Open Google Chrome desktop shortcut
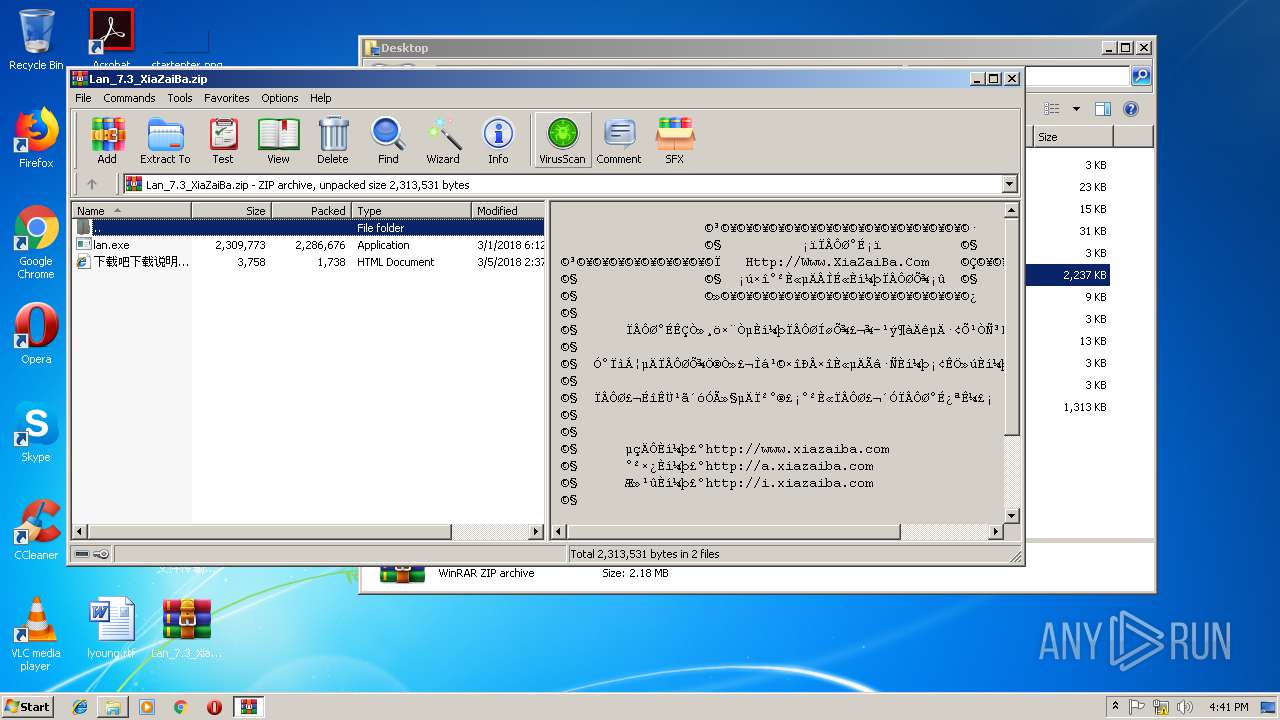Screen dimensions: 1280x720 36,243
